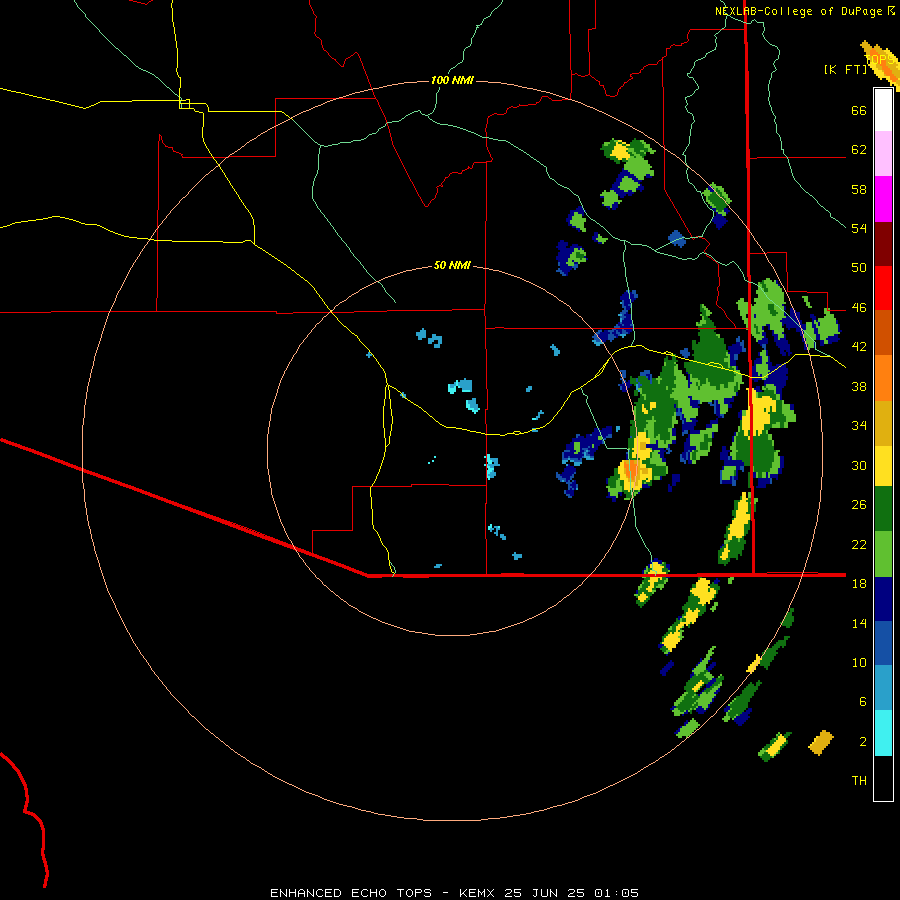The width and height of the screenshot is (900, 900).
Task: Click the '22' legend value
Action: (859, 544)
